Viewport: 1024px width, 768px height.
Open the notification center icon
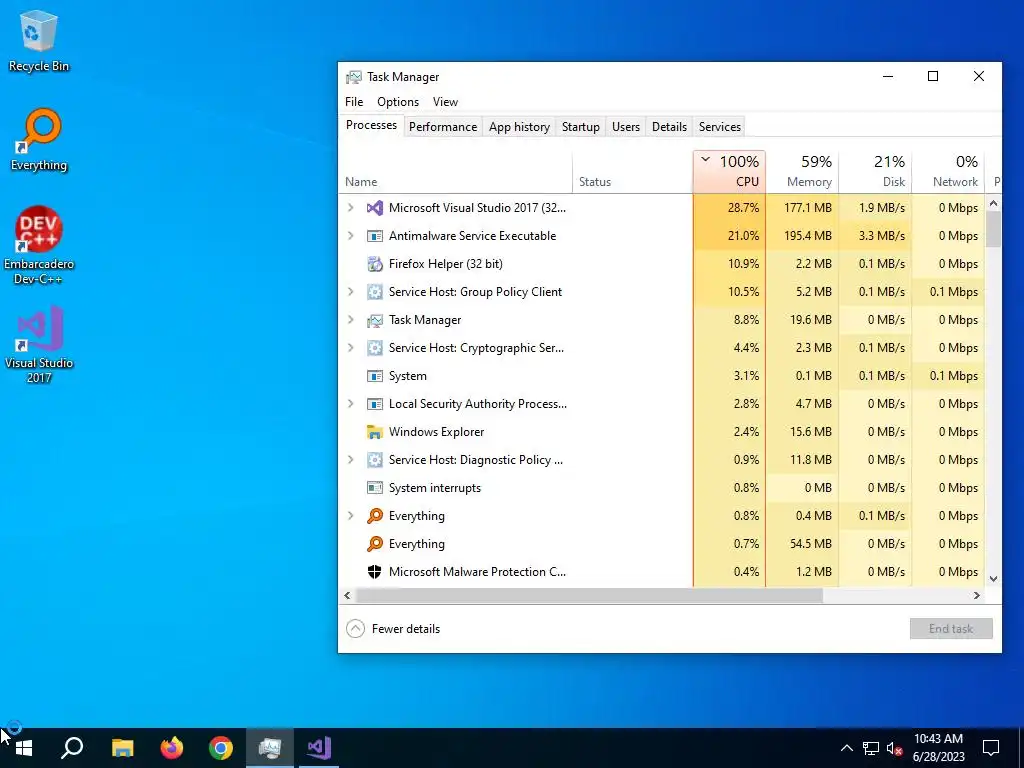coord(991,748)
